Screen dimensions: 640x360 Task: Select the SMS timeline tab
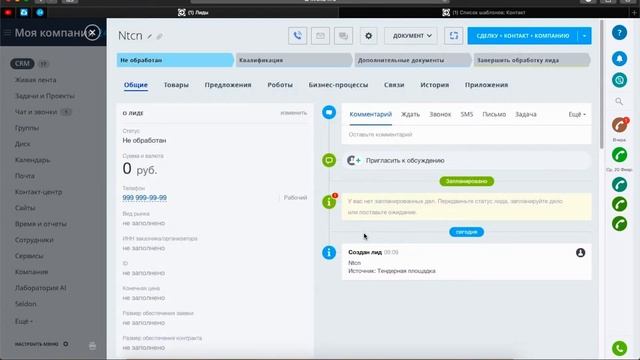467,115
